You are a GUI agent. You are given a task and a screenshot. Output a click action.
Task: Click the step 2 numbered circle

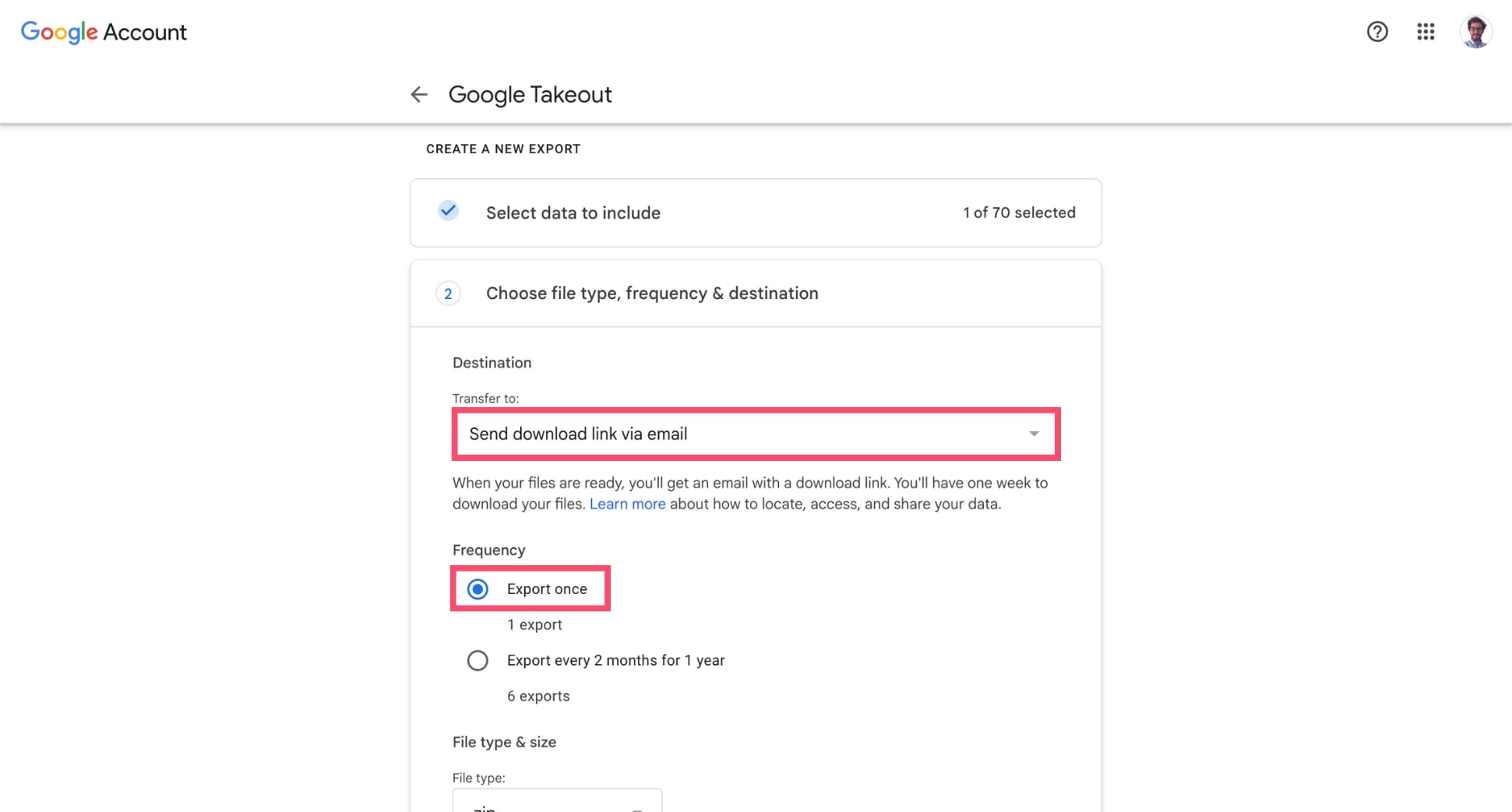(x=448, y=294)
